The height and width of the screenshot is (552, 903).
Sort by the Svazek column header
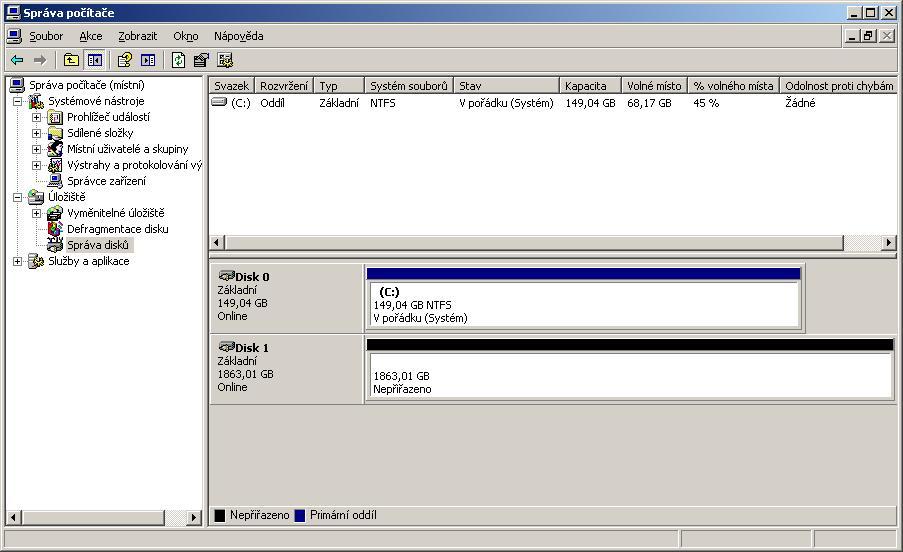pyautogui.click(x=232, y=86)
